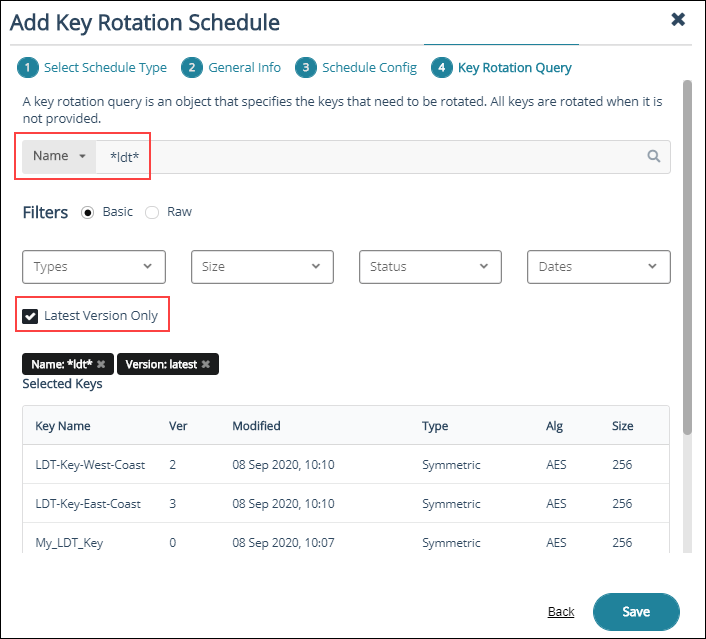Click the search magnifier icon
The height and width of the screenshot is (639, 706).
click(x=654, y=156)
